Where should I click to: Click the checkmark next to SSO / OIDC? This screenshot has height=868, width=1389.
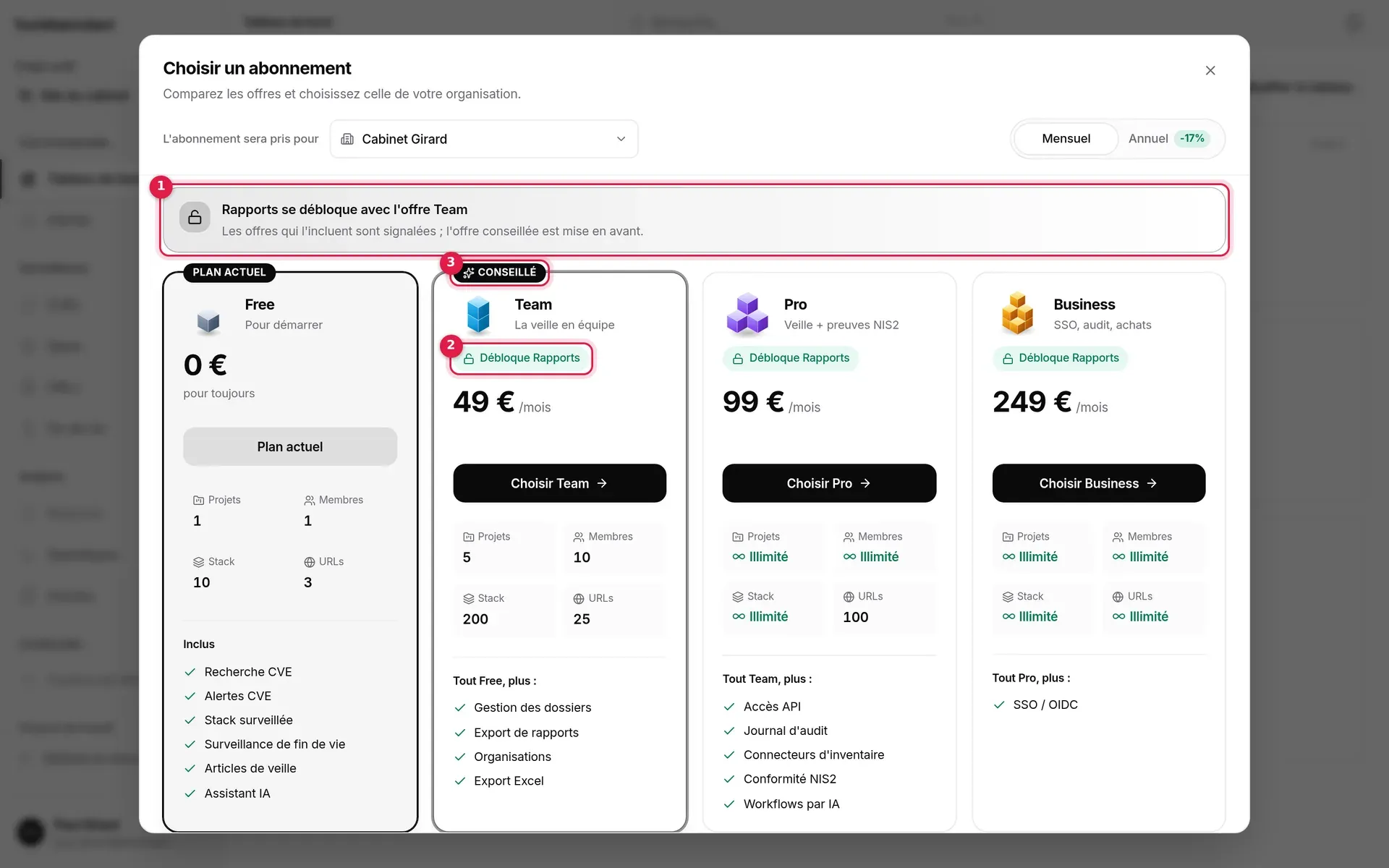pos(999,705)
